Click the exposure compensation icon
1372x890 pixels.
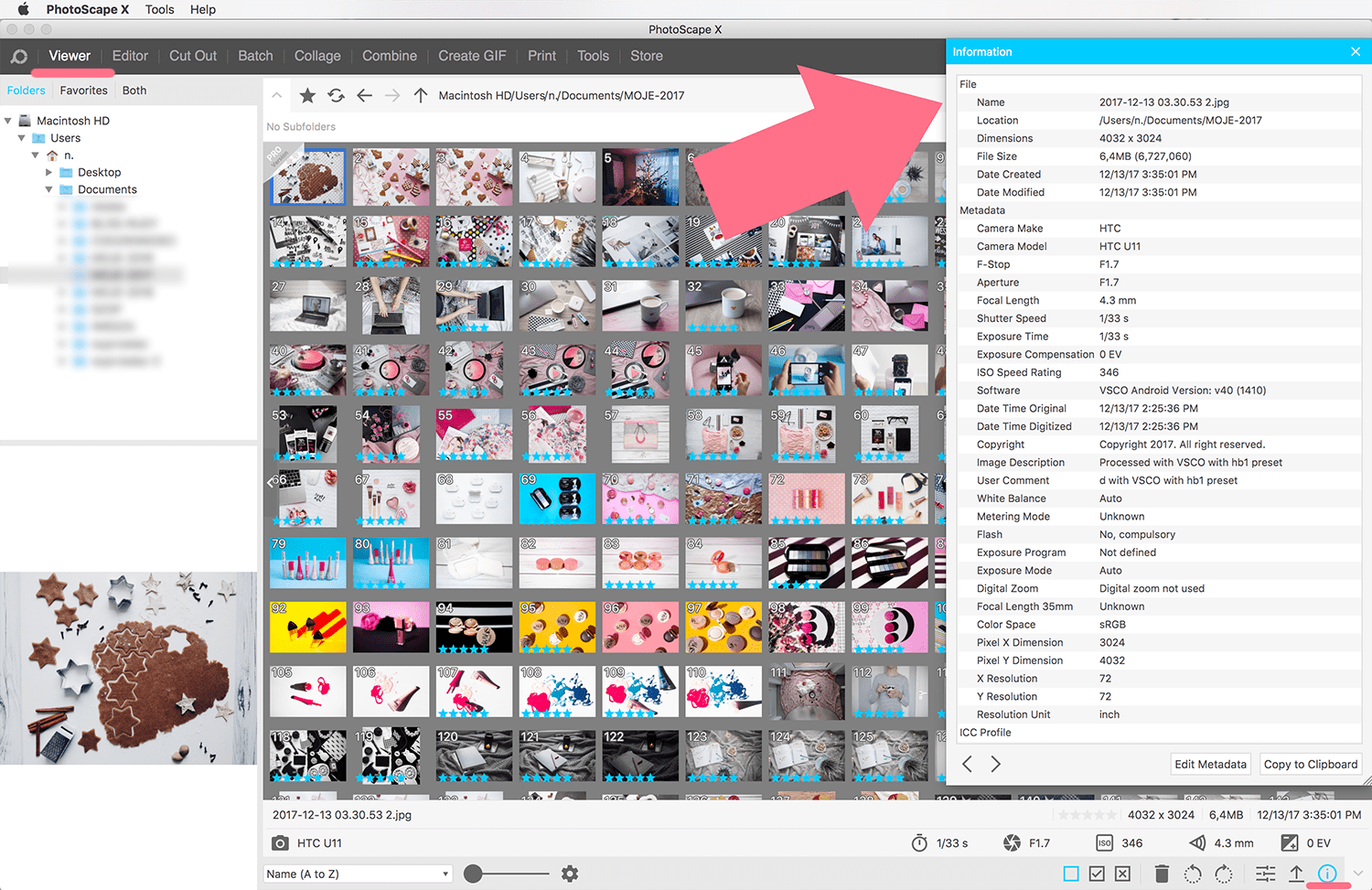(x=1290, y=843)
